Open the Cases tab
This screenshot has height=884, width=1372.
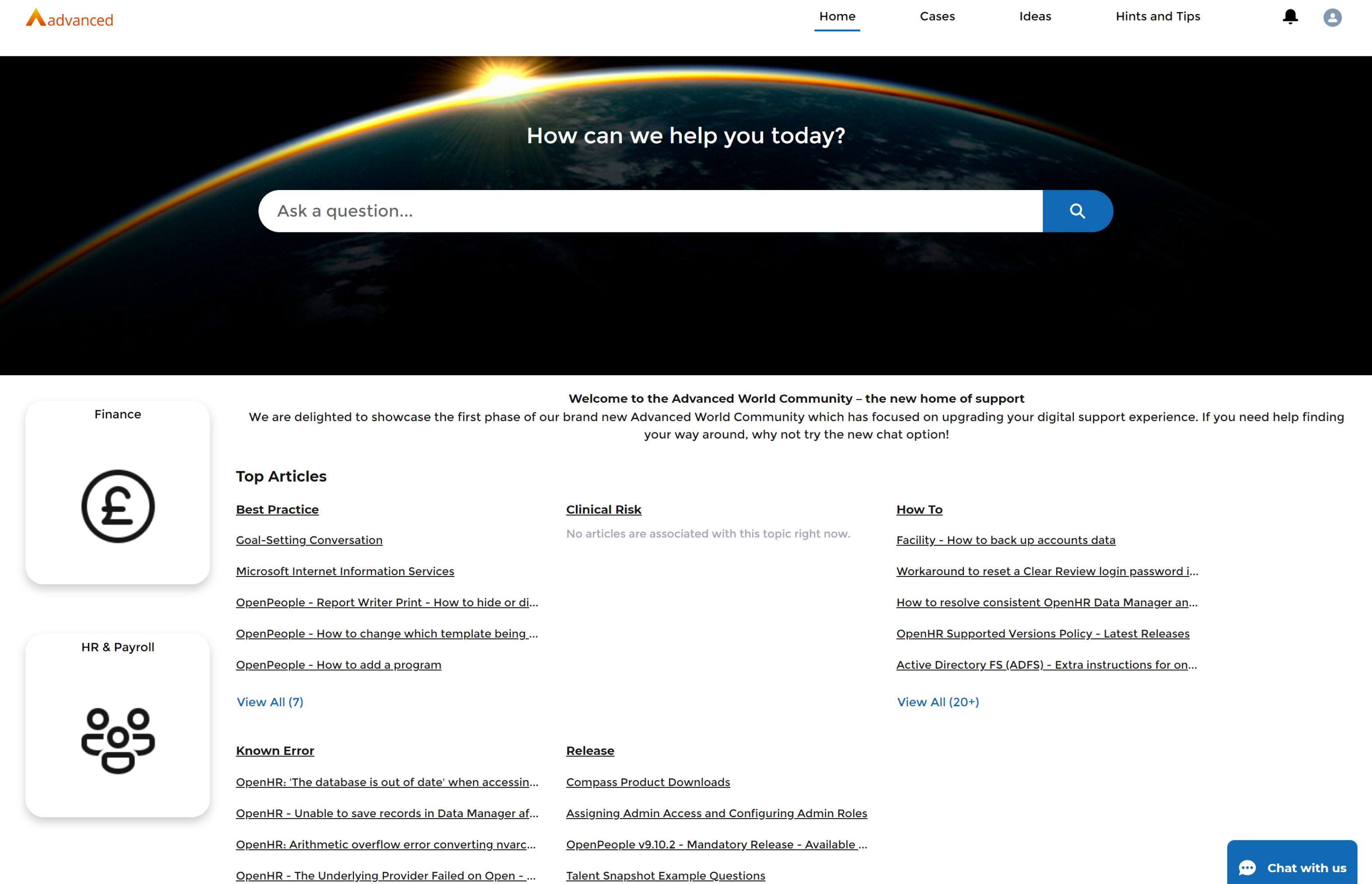937,17
